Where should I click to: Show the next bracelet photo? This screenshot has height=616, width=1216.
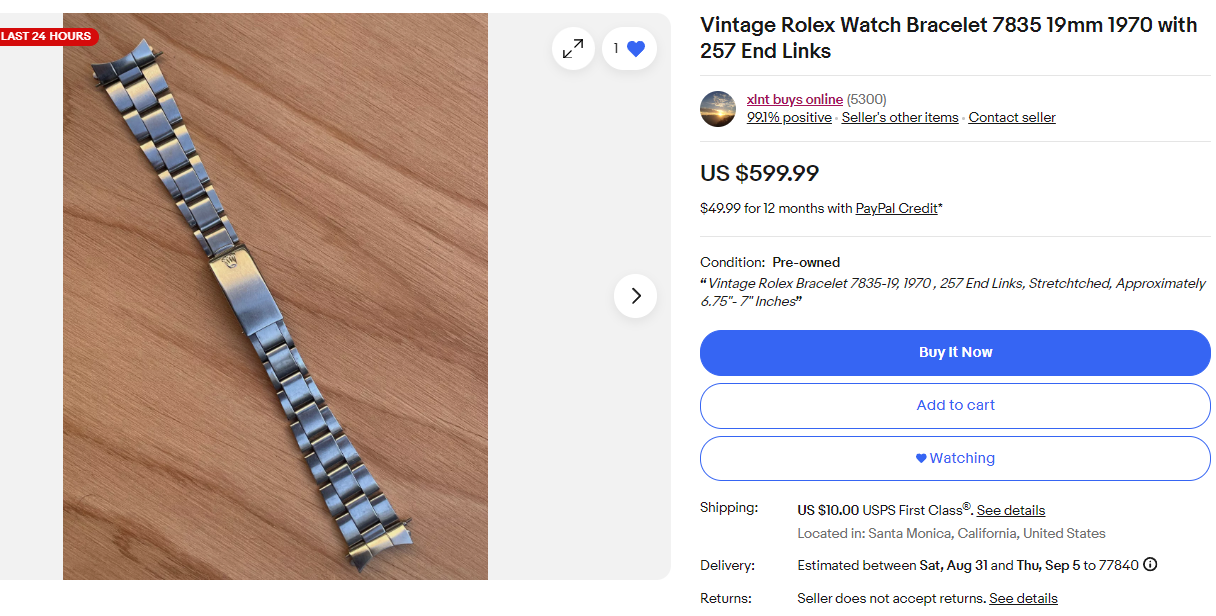(x=635, y=296)
